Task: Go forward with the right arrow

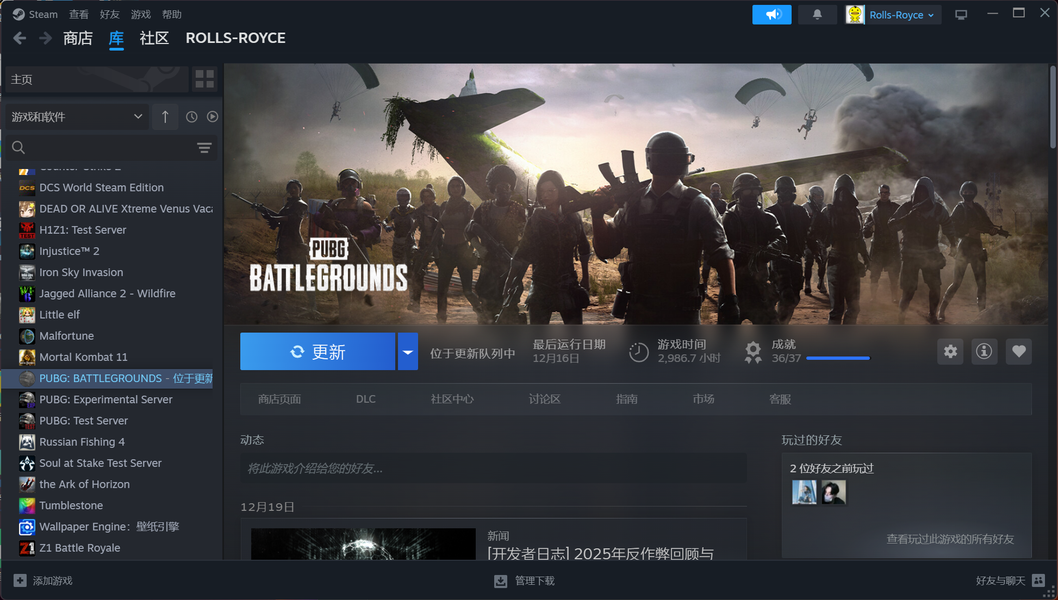Action: tap(45, 38)
